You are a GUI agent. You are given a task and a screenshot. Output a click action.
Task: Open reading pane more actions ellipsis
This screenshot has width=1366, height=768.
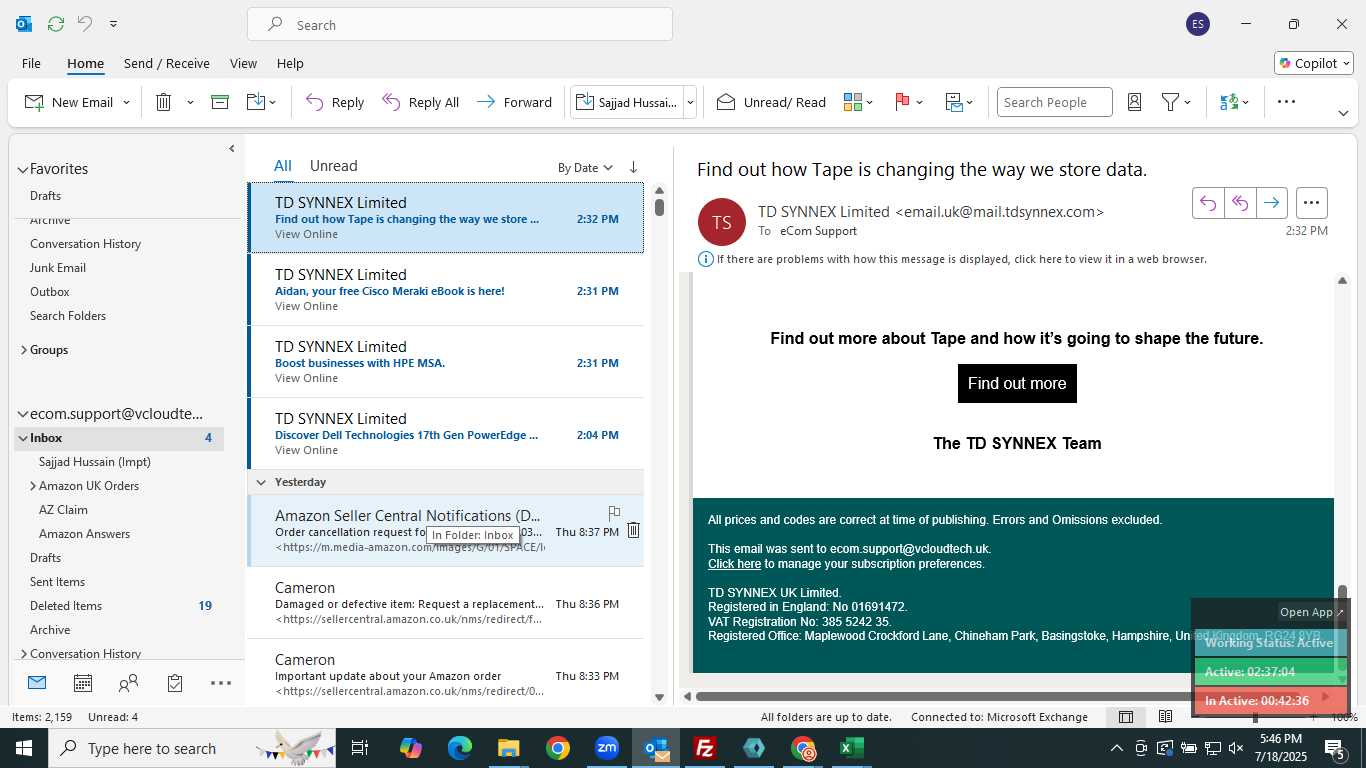click(1312, 203)
